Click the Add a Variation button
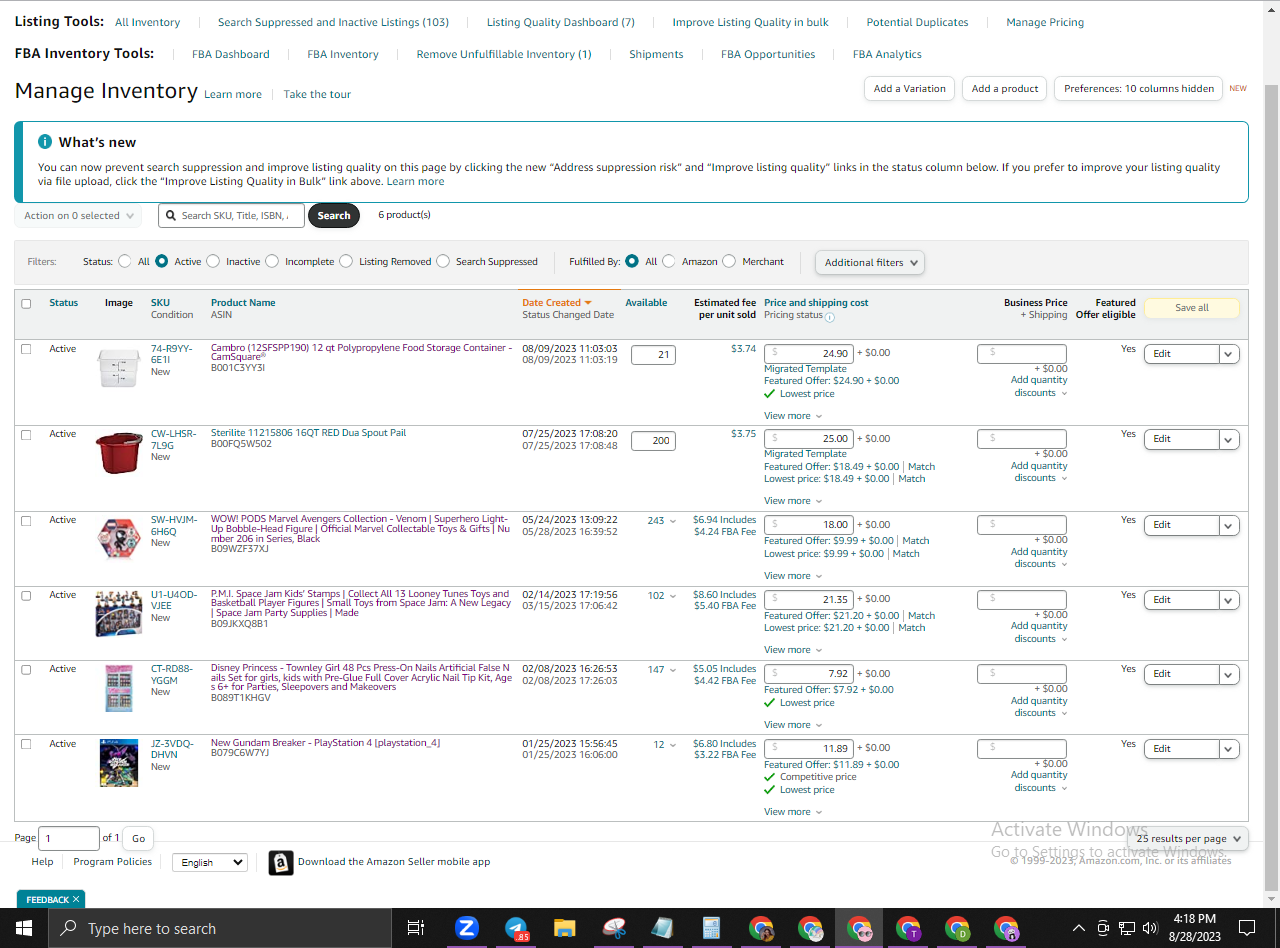Image resolution: width=1280 pixels, height=948 pixels. (x=910, y=89)
